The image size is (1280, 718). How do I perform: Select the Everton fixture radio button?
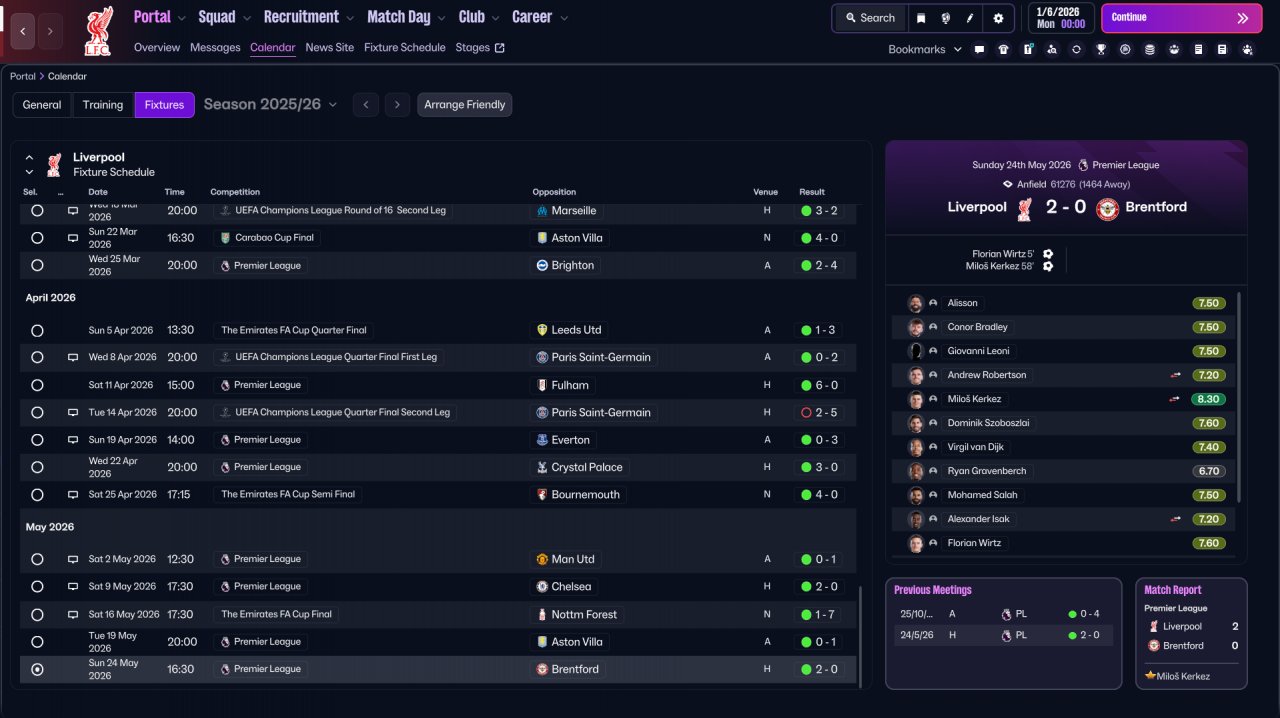click(37, 440)
